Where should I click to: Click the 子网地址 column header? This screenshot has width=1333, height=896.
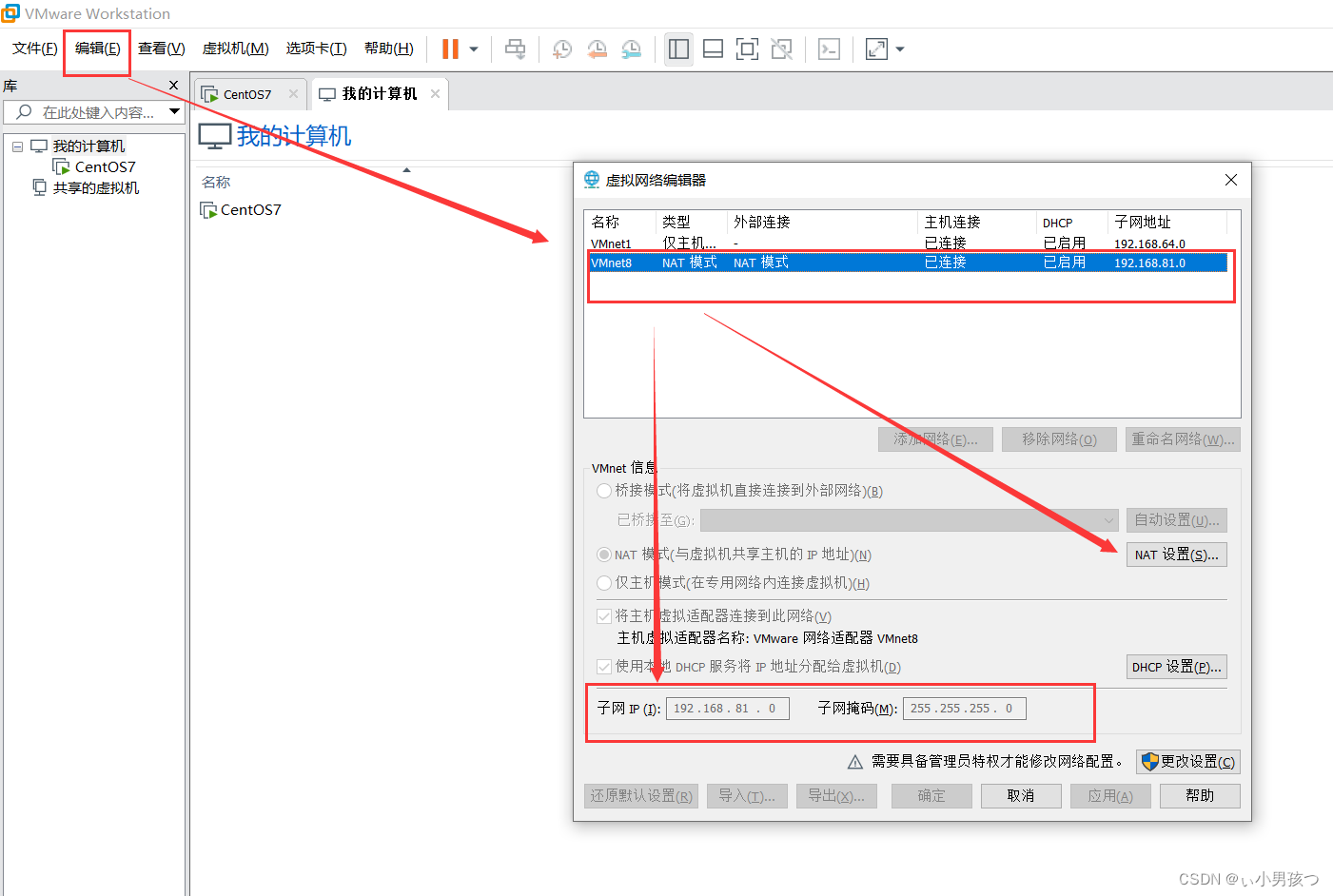(x=1143, y=223)
